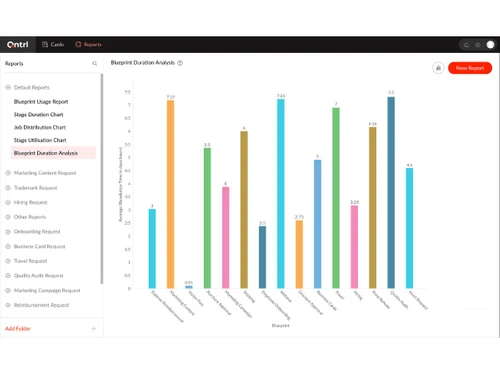Search reports with the magnifier icon
500x375 pixels.
pyautogui.click(x=95, y=63)
